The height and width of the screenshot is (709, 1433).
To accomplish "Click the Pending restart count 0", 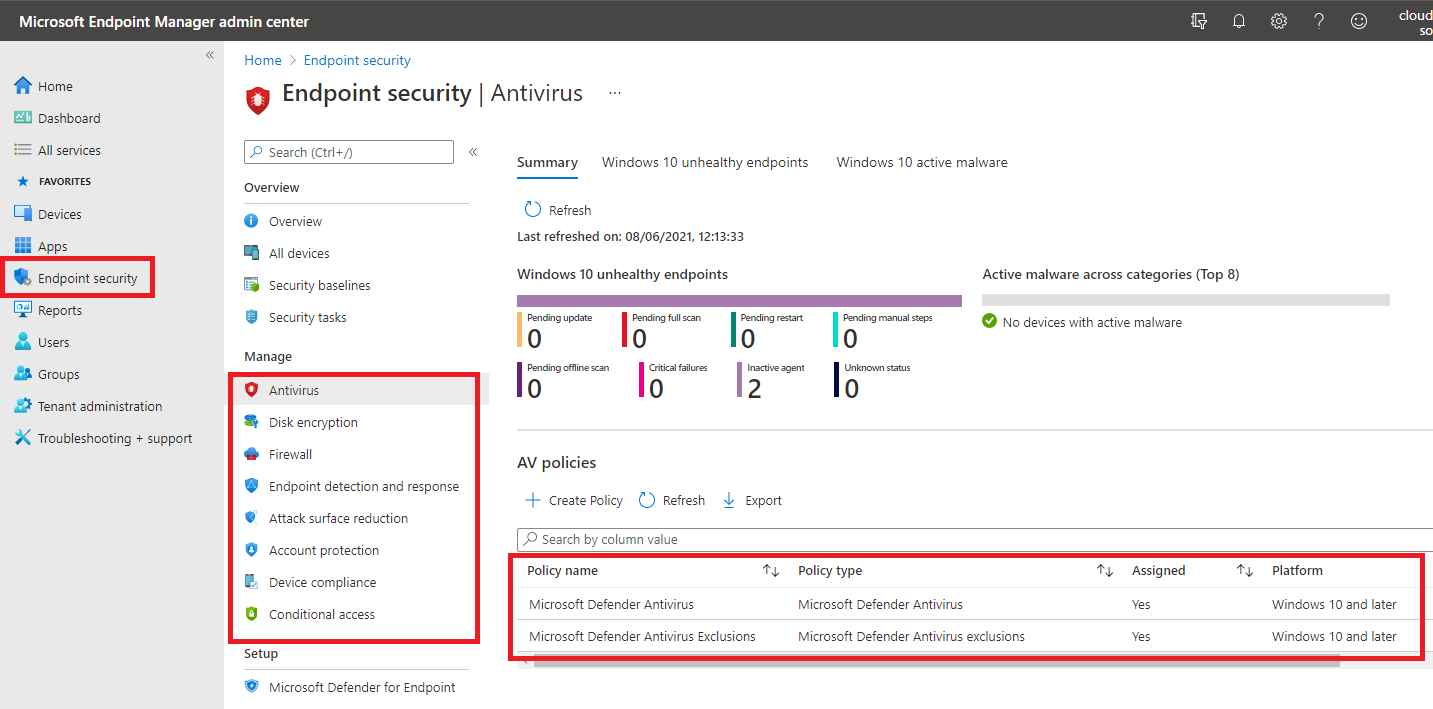I will [x=748, y=338].
